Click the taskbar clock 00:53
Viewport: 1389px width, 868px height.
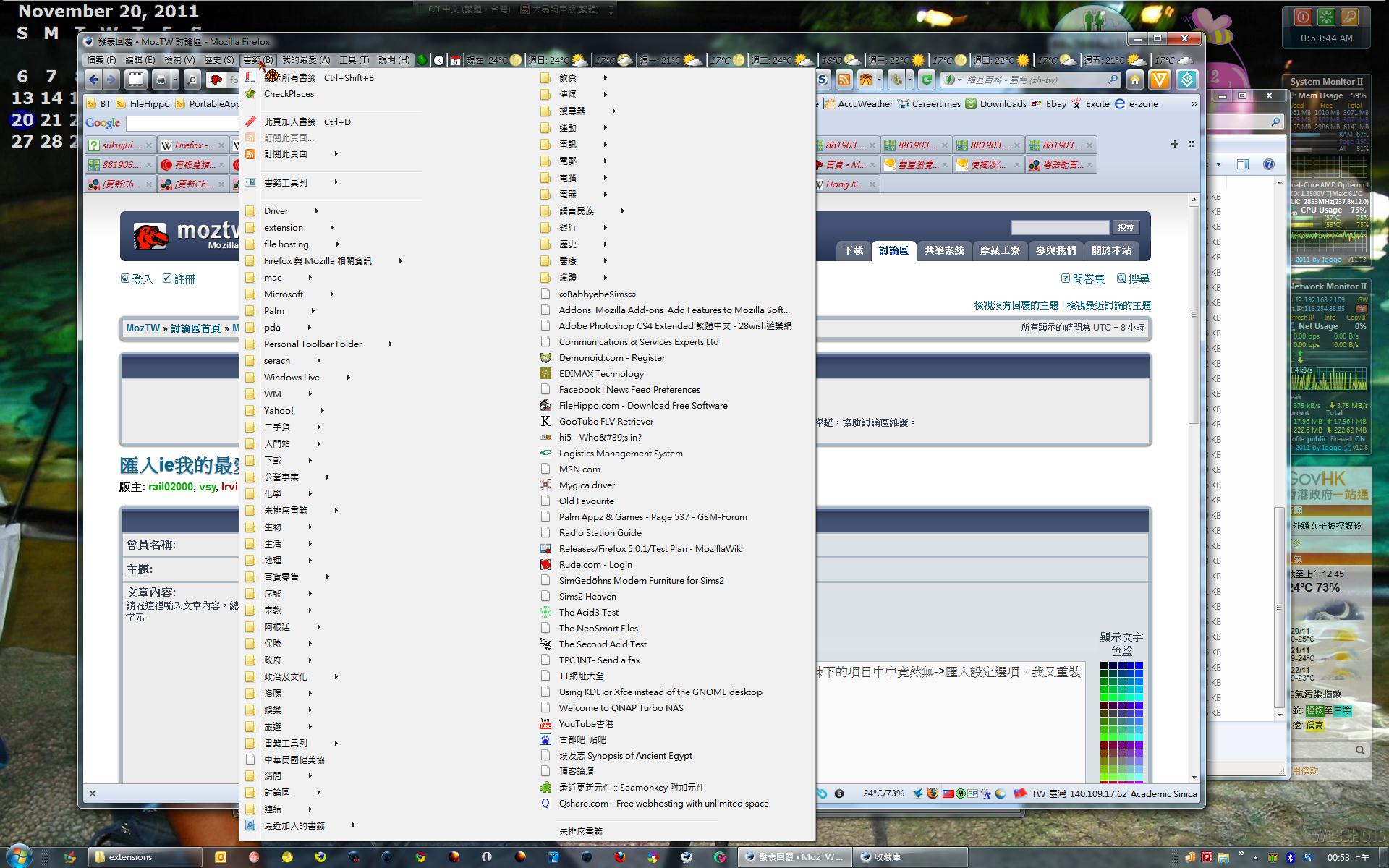point(1348,857)
